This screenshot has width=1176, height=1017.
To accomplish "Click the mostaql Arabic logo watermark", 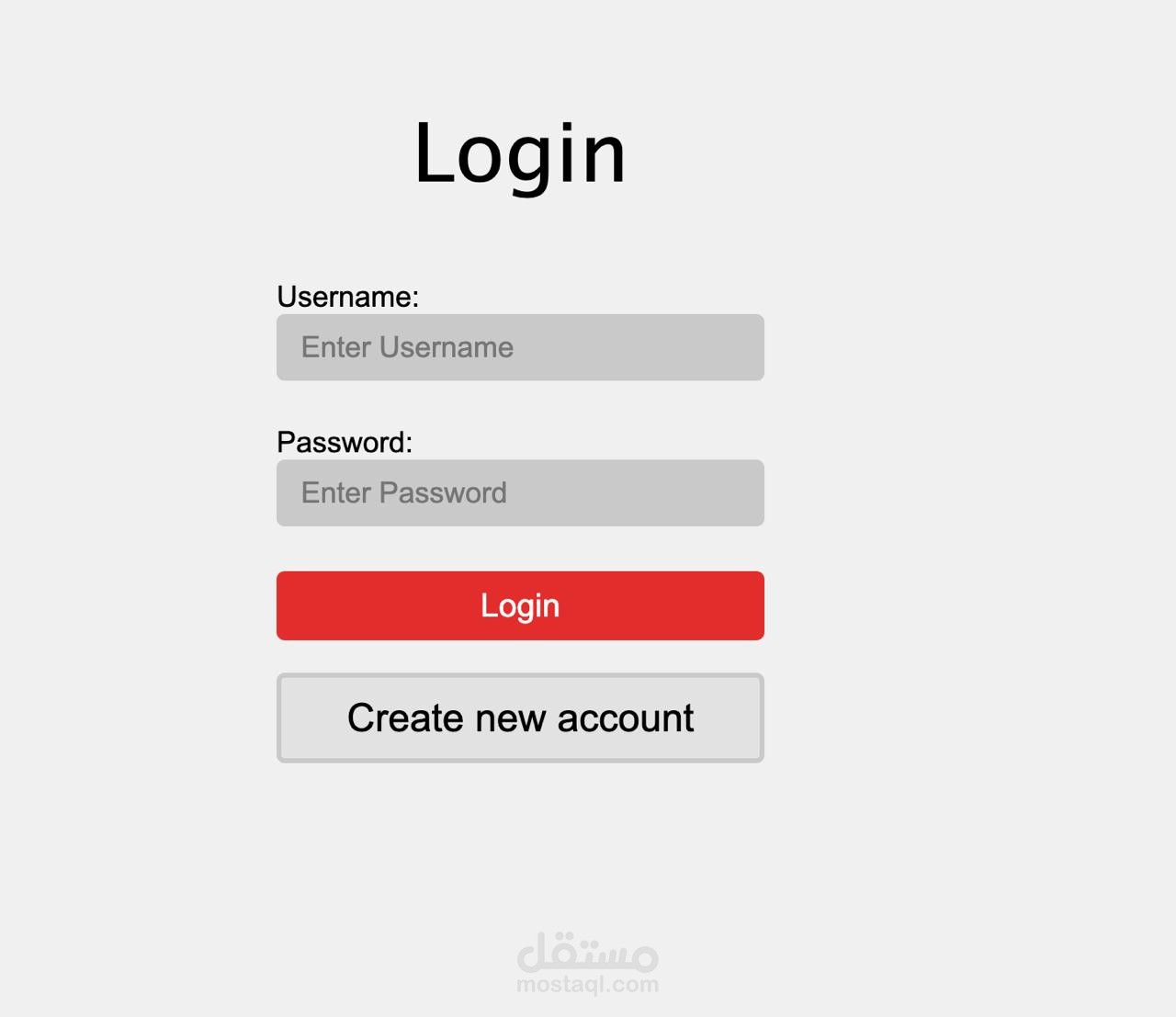I will 588,952.
